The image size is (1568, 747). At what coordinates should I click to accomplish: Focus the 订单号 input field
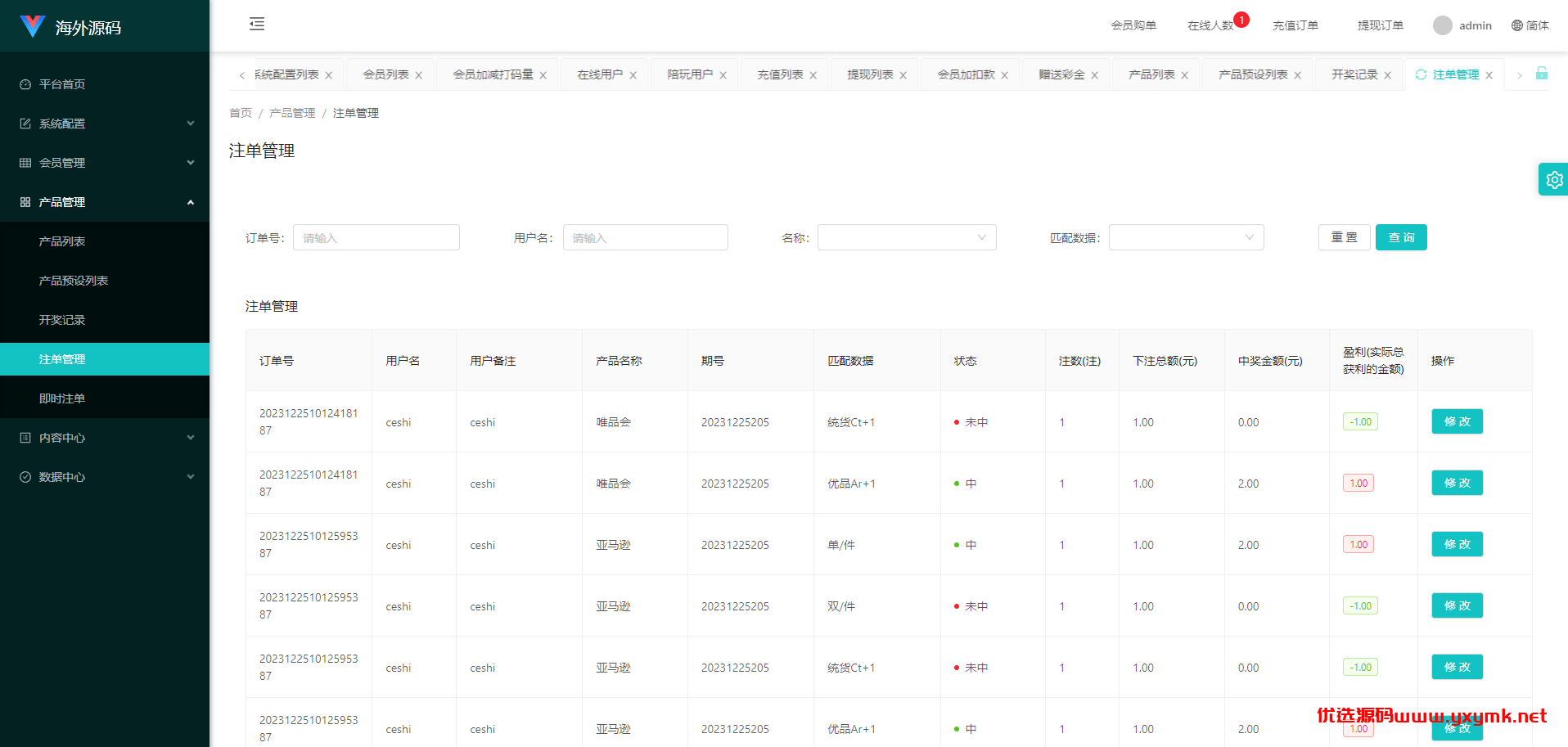click(x=376, y=237)
